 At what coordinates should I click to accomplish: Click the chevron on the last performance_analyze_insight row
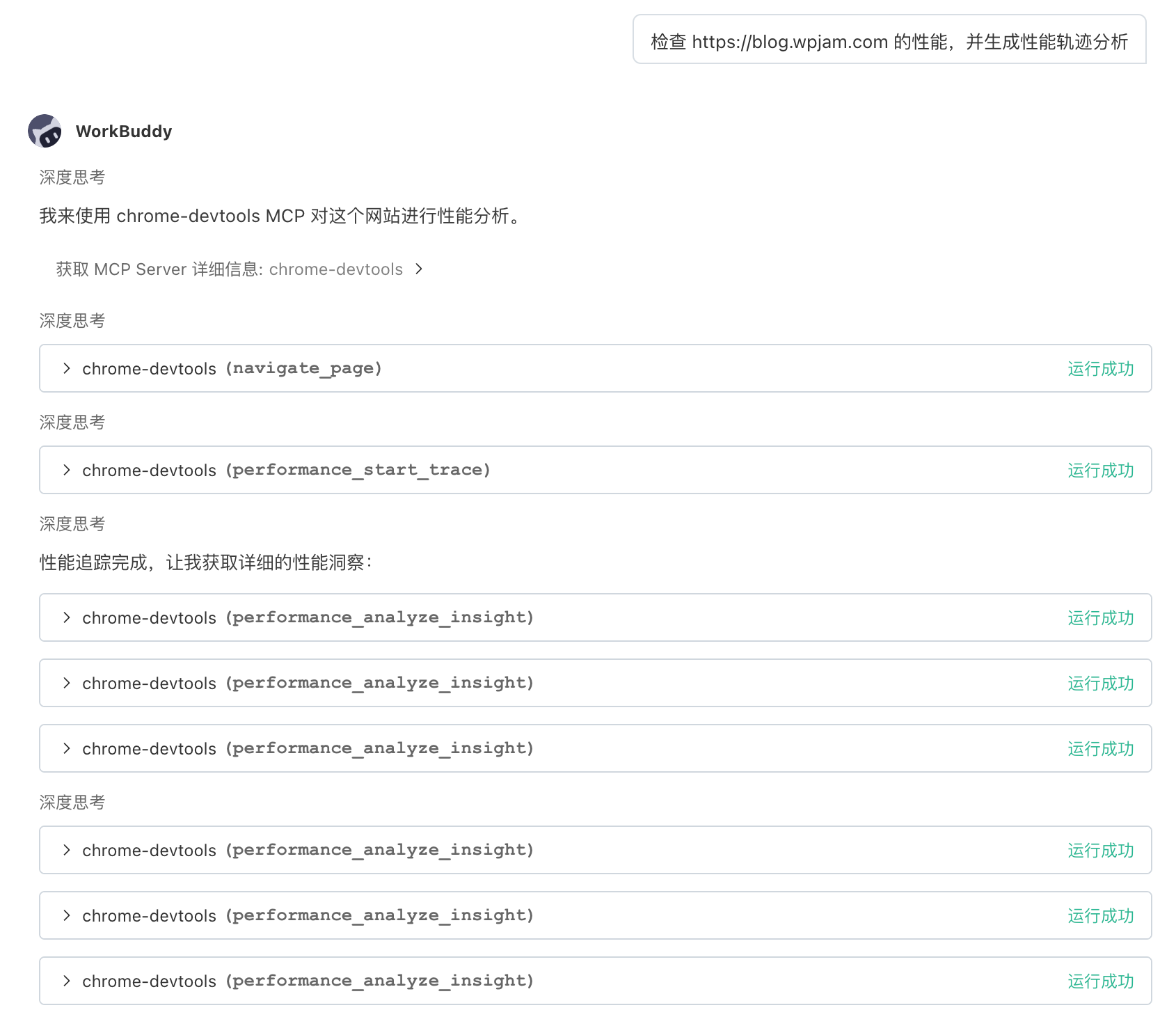point(67,980)
